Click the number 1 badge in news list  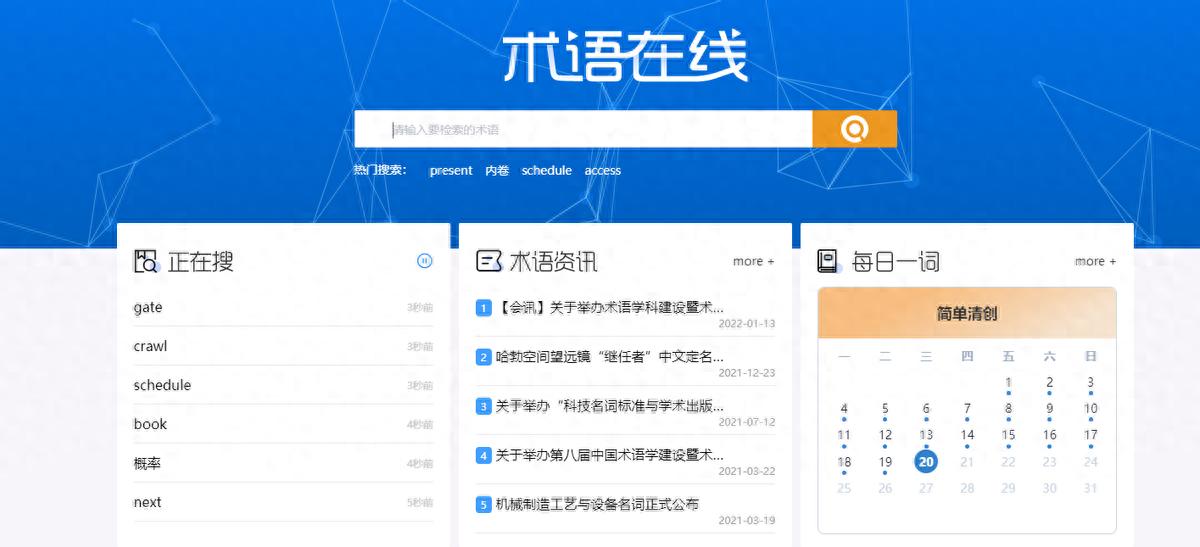point(483,308)
